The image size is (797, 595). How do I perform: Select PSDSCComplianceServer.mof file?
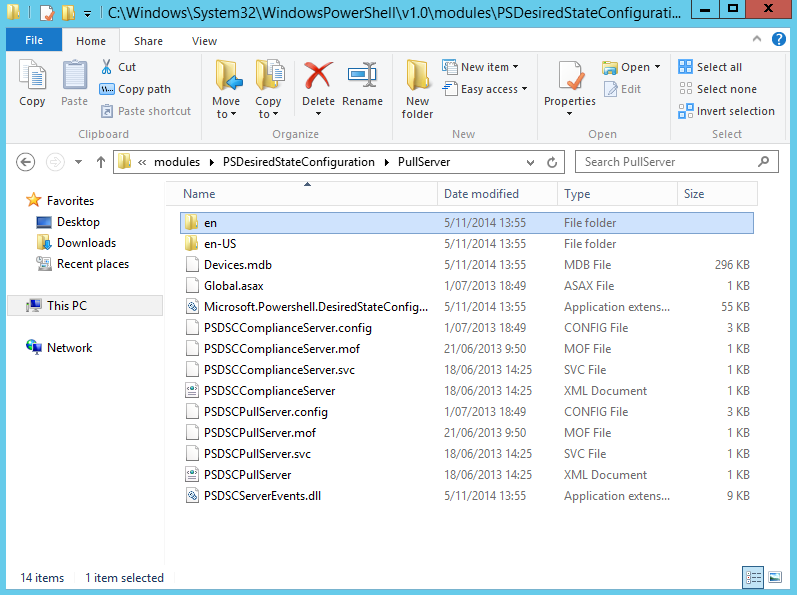(x=467, y=349)
